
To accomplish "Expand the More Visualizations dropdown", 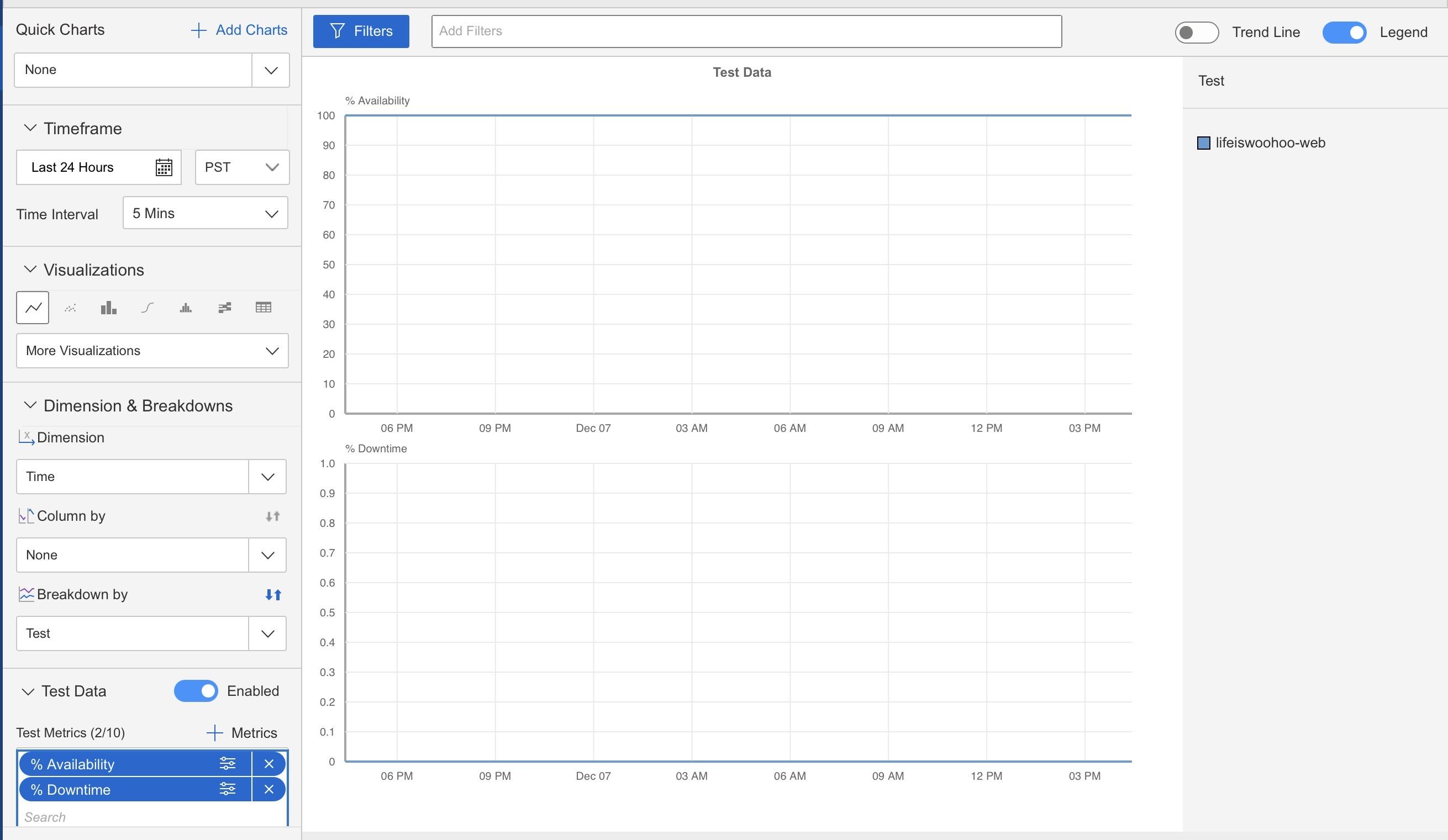I will coord(152,351).
